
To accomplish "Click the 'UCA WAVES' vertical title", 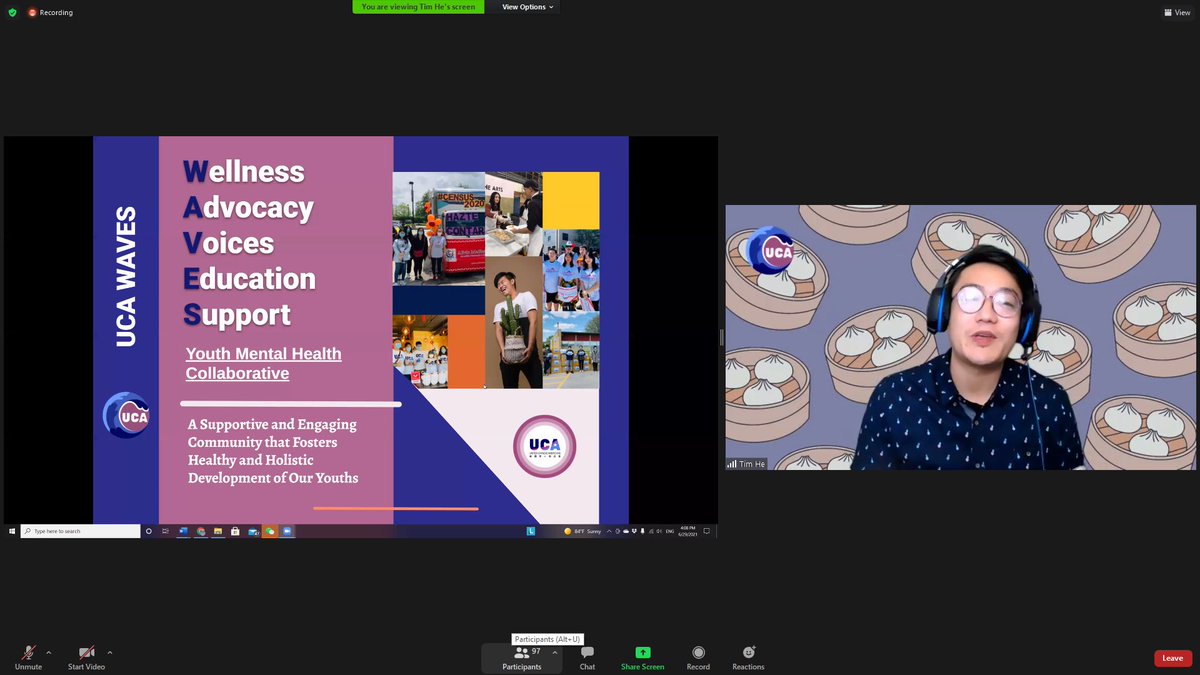I will pos(126,277).
